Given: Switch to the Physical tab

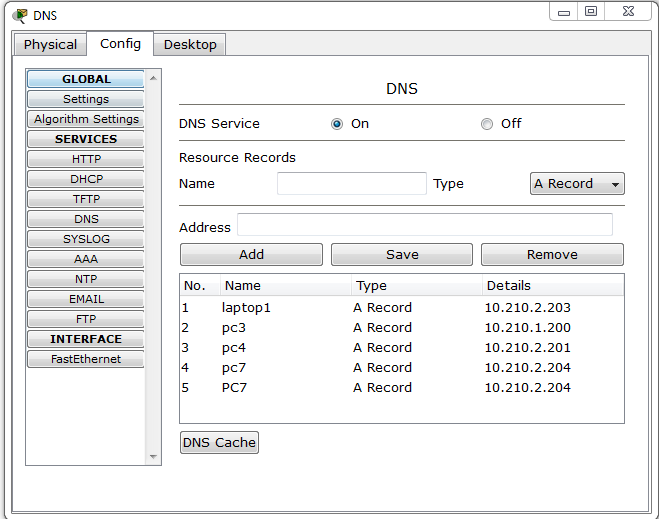Looking at the screenshot, I should 50,45.
